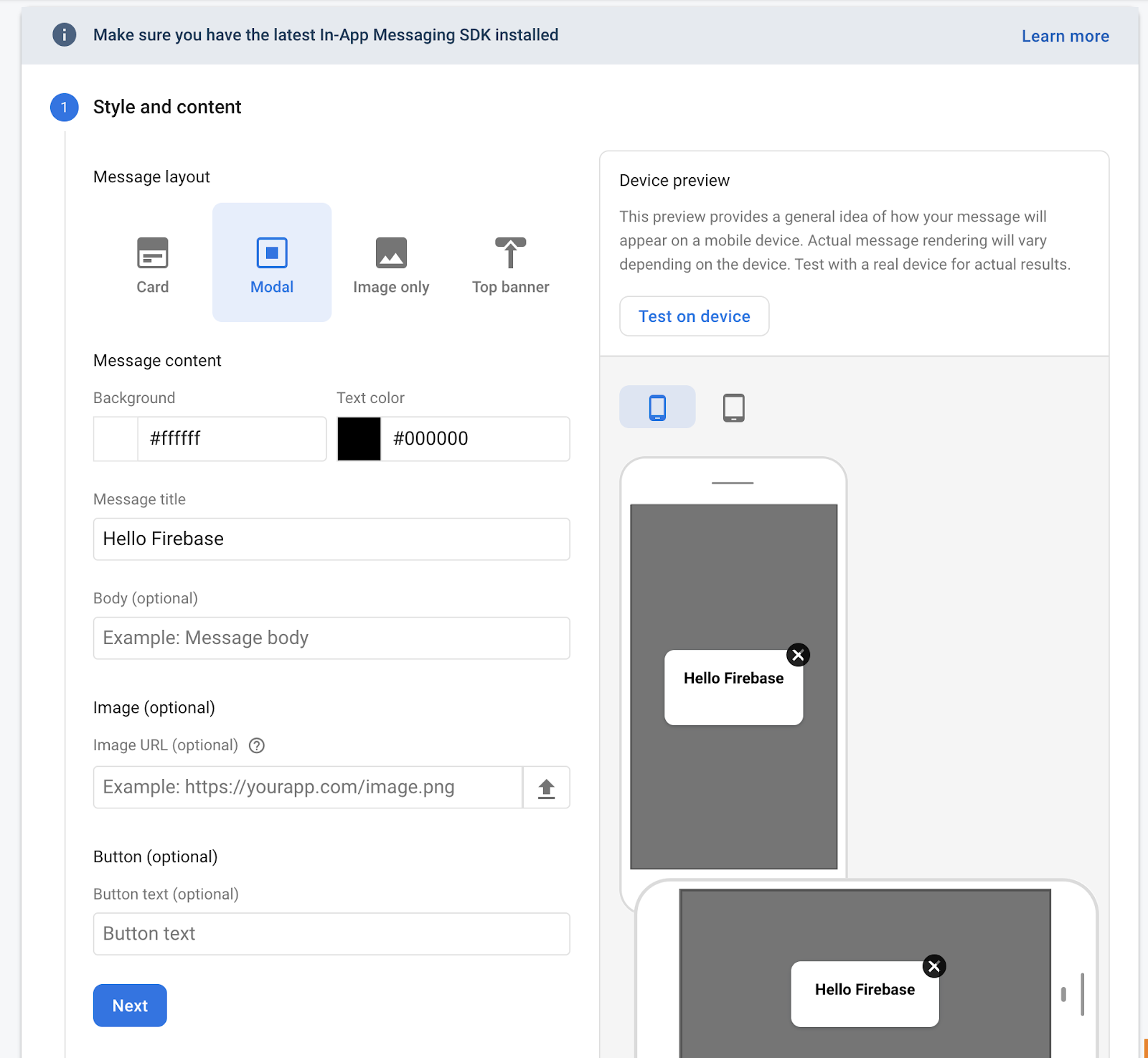Click the Test on device button
Viewport: 1148px width, 1058px height.
pos(694,316)
